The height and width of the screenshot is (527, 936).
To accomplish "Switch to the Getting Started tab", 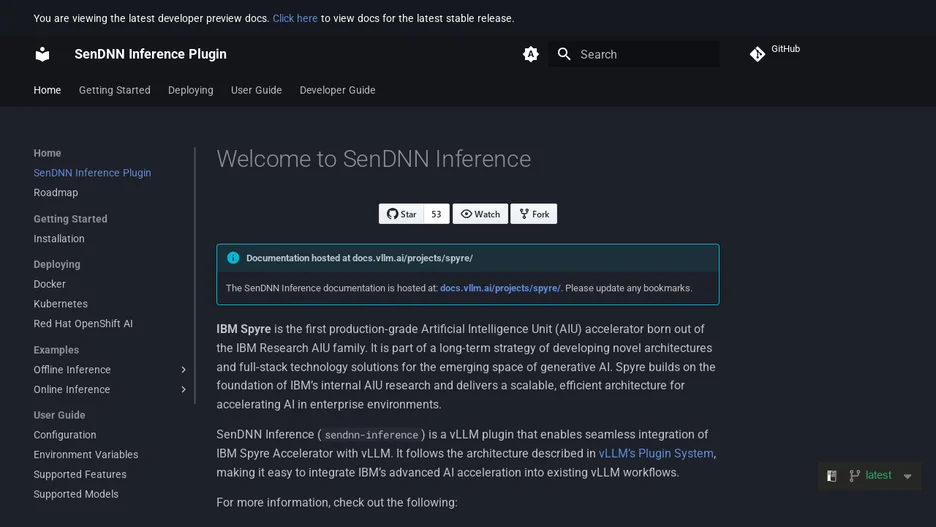I will 115,90.
